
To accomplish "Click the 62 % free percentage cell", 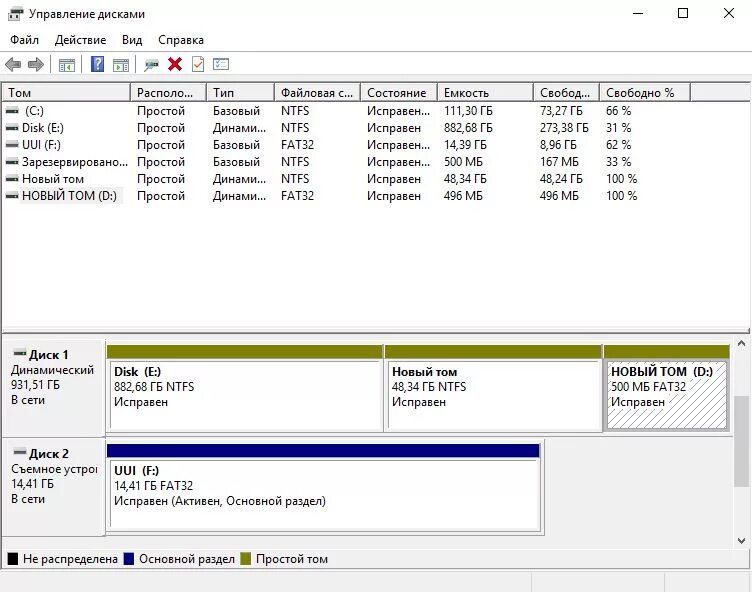I will (618, 145).
